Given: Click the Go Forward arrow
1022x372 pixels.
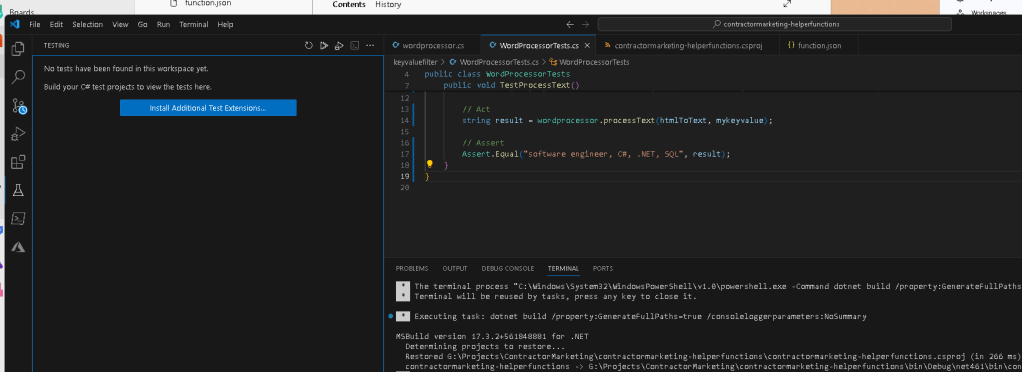Looking at the screenshot, I should [585, 24].
